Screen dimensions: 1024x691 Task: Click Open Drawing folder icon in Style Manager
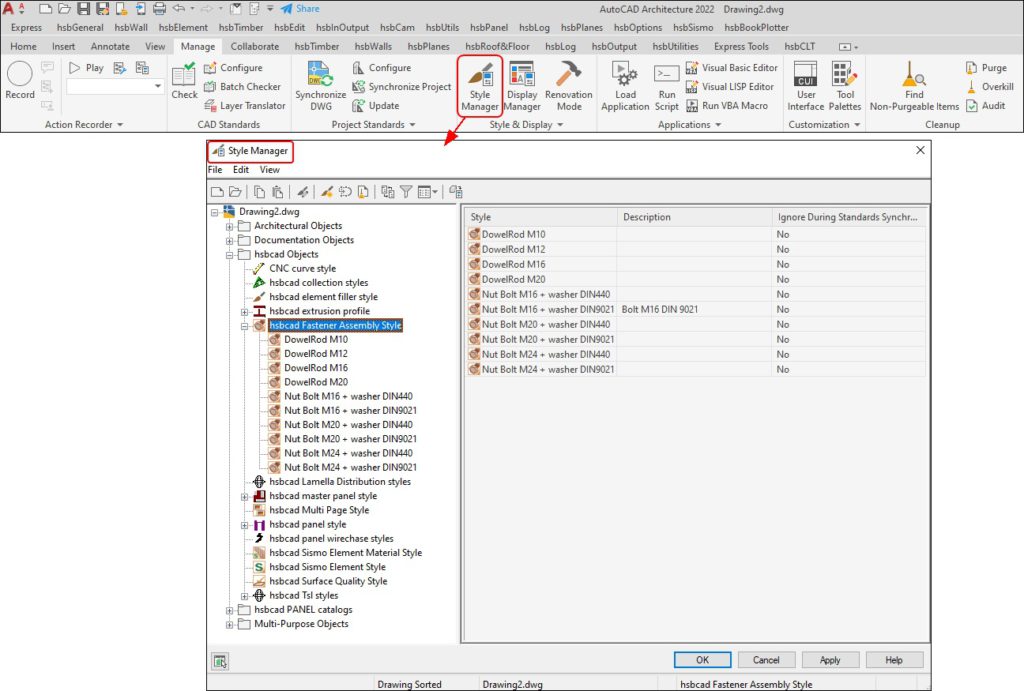tap(235, 192)
